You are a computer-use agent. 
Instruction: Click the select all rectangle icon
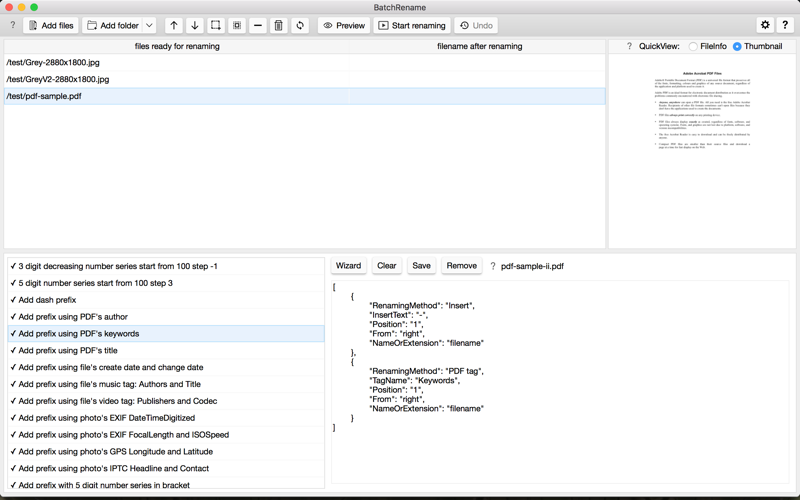point(216,26)
